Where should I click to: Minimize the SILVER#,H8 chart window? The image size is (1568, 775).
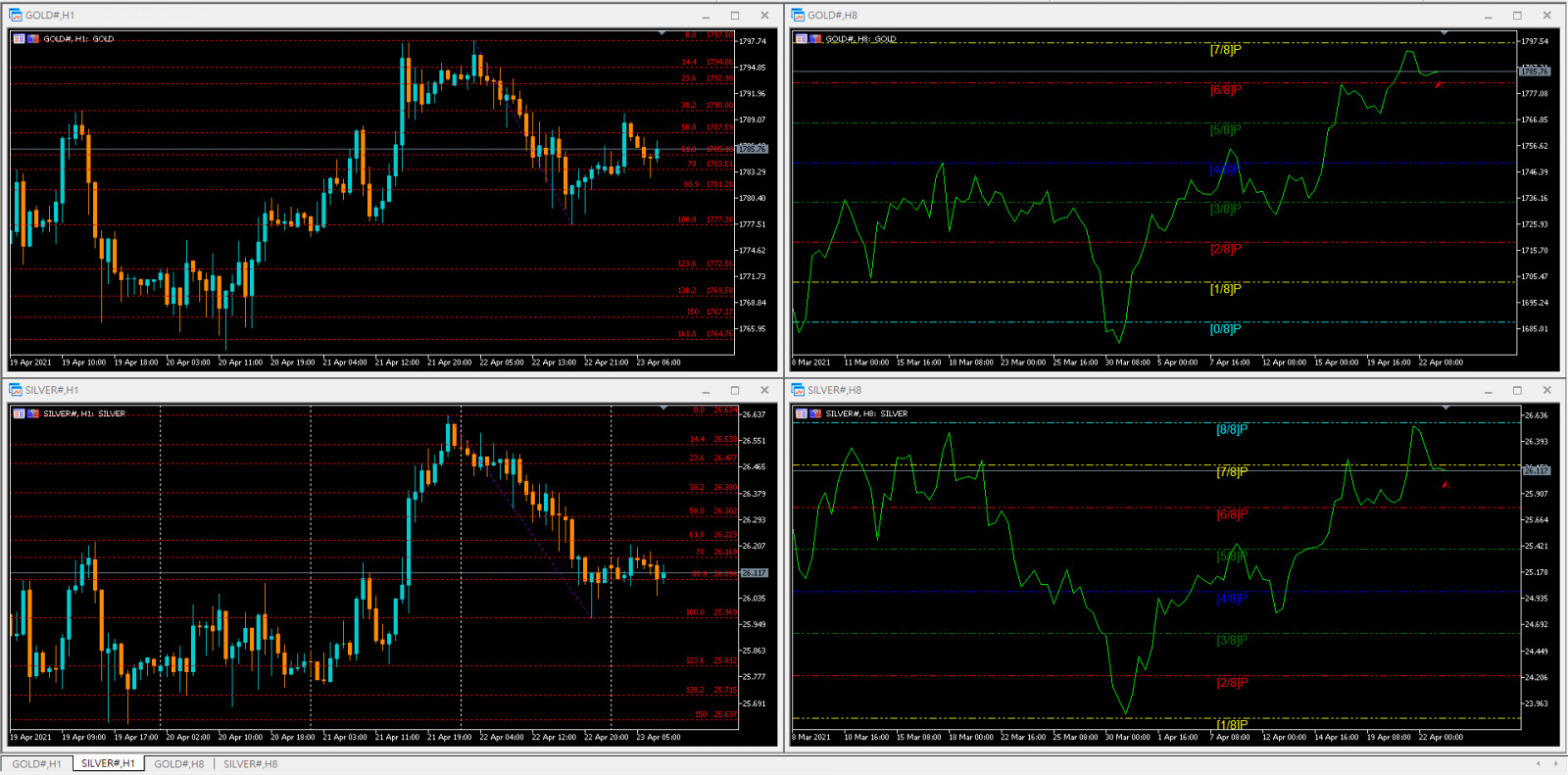[1488, 390]
